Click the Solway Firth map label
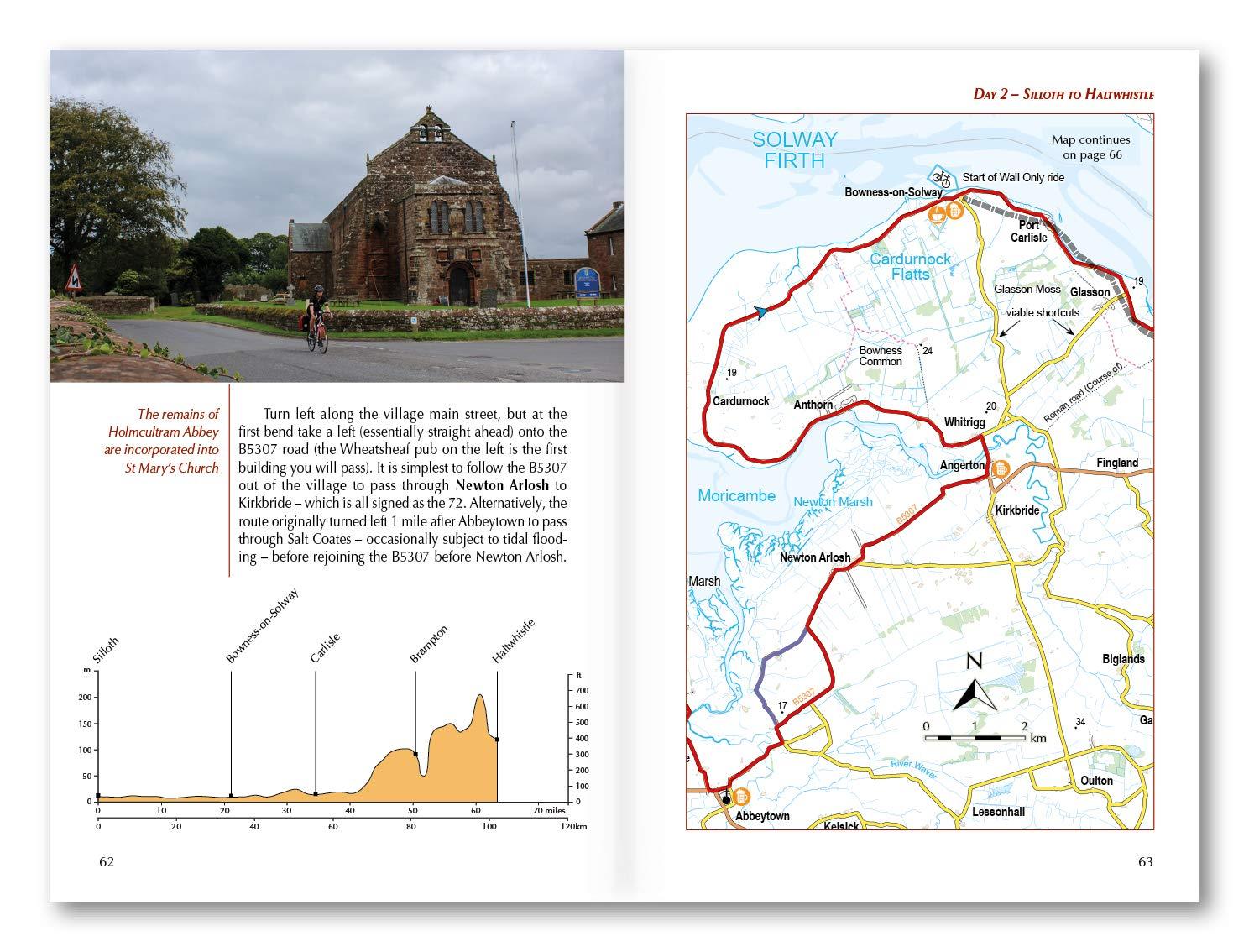The width and height of the screenshot is (1249, 952). tap(793, 147)
